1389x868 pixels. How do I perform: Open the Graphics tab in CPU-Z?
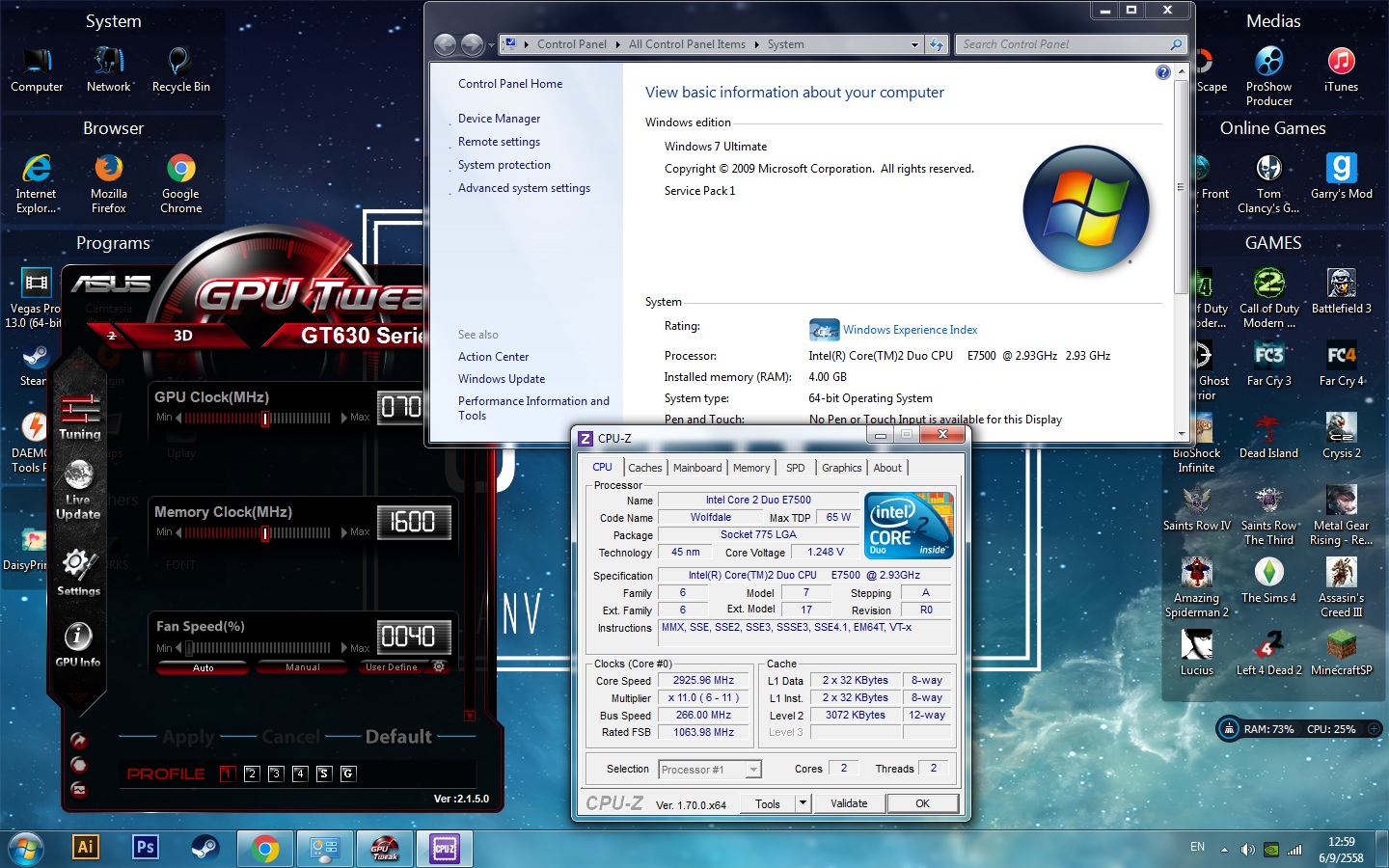point(841,468)
